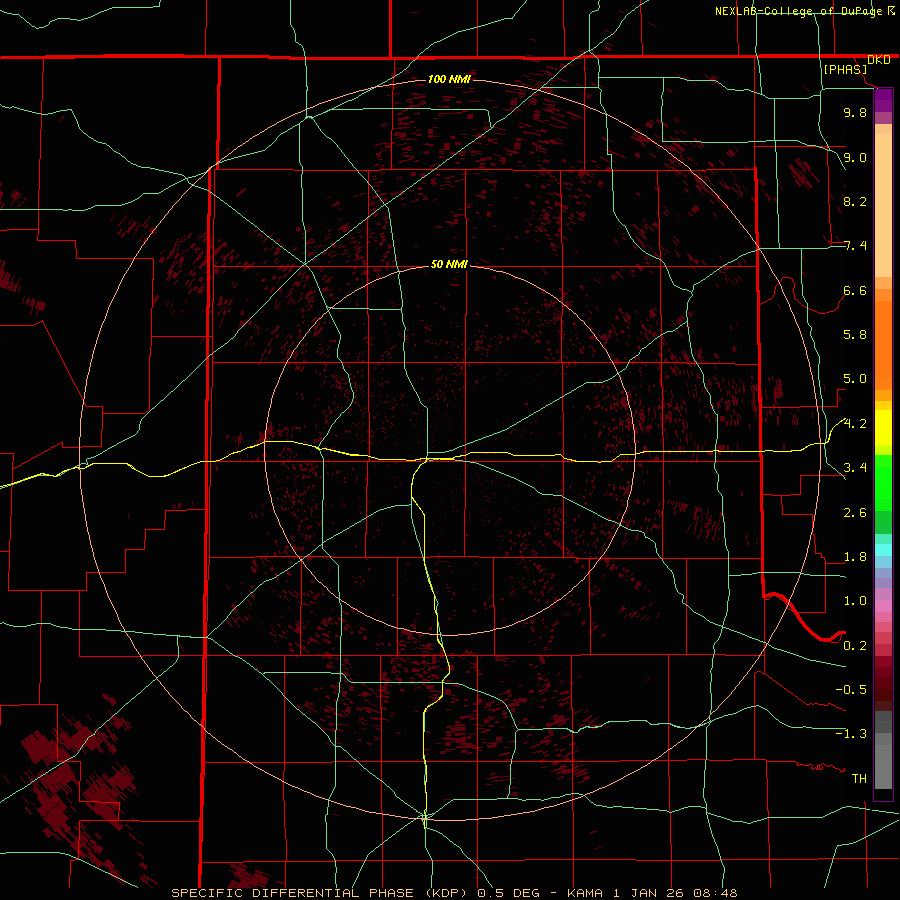Screen dimensions: 900x900
Task: Click the "KAMA" radar site identifier
Action: pyautogui.click(x=585, y=893)
